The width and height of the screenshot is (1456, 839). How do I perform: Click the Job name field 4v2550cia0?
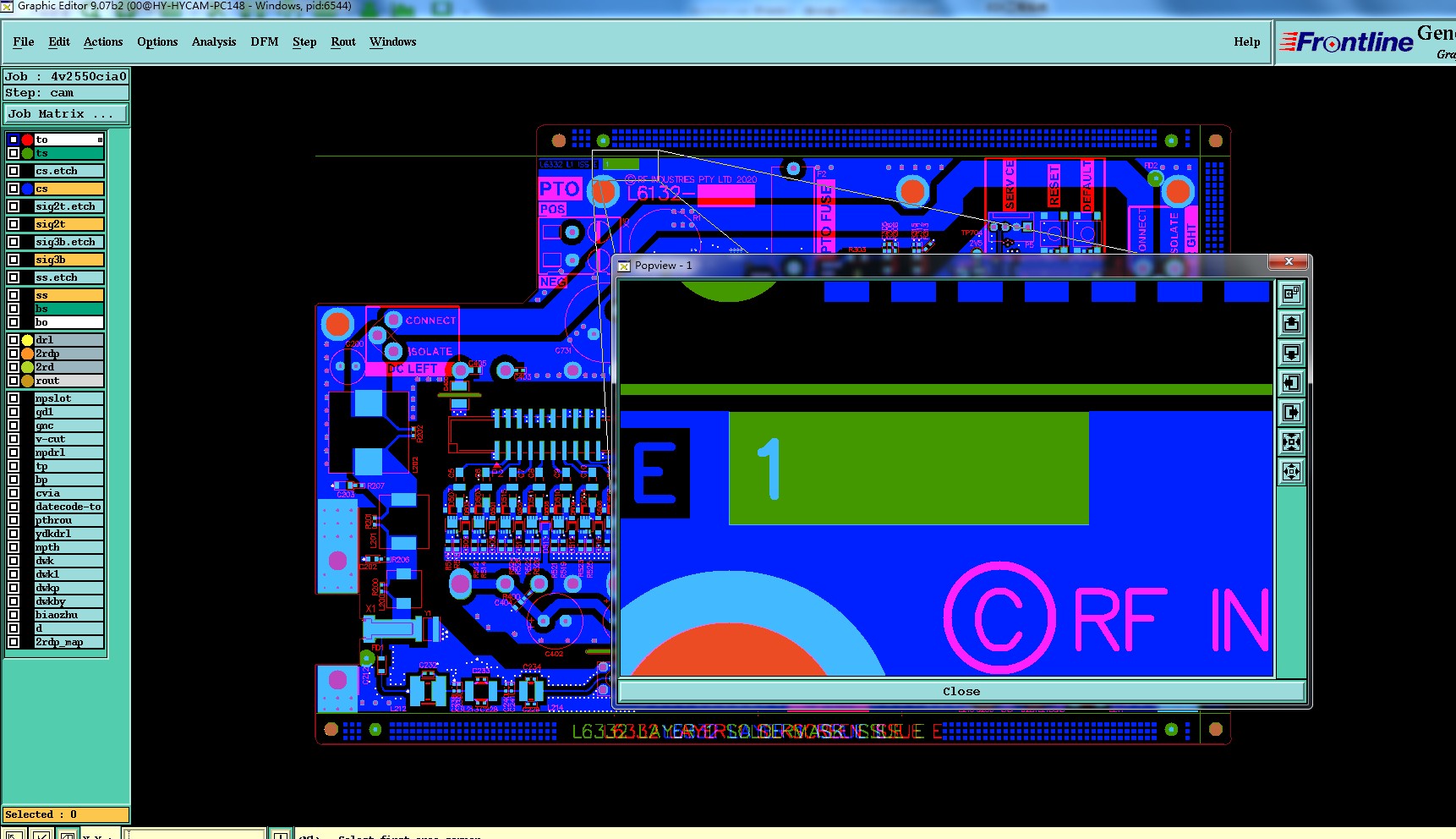click(66, 76)
